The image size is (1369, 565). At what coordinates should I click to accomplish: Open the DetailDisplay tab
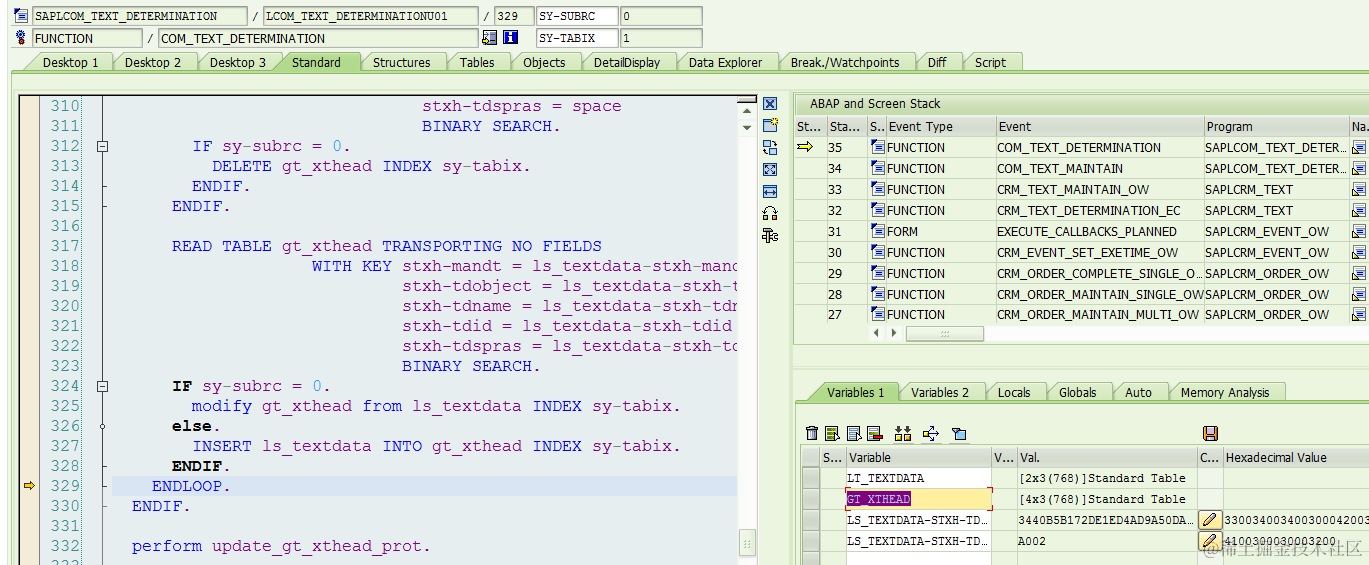click(627, 62)
